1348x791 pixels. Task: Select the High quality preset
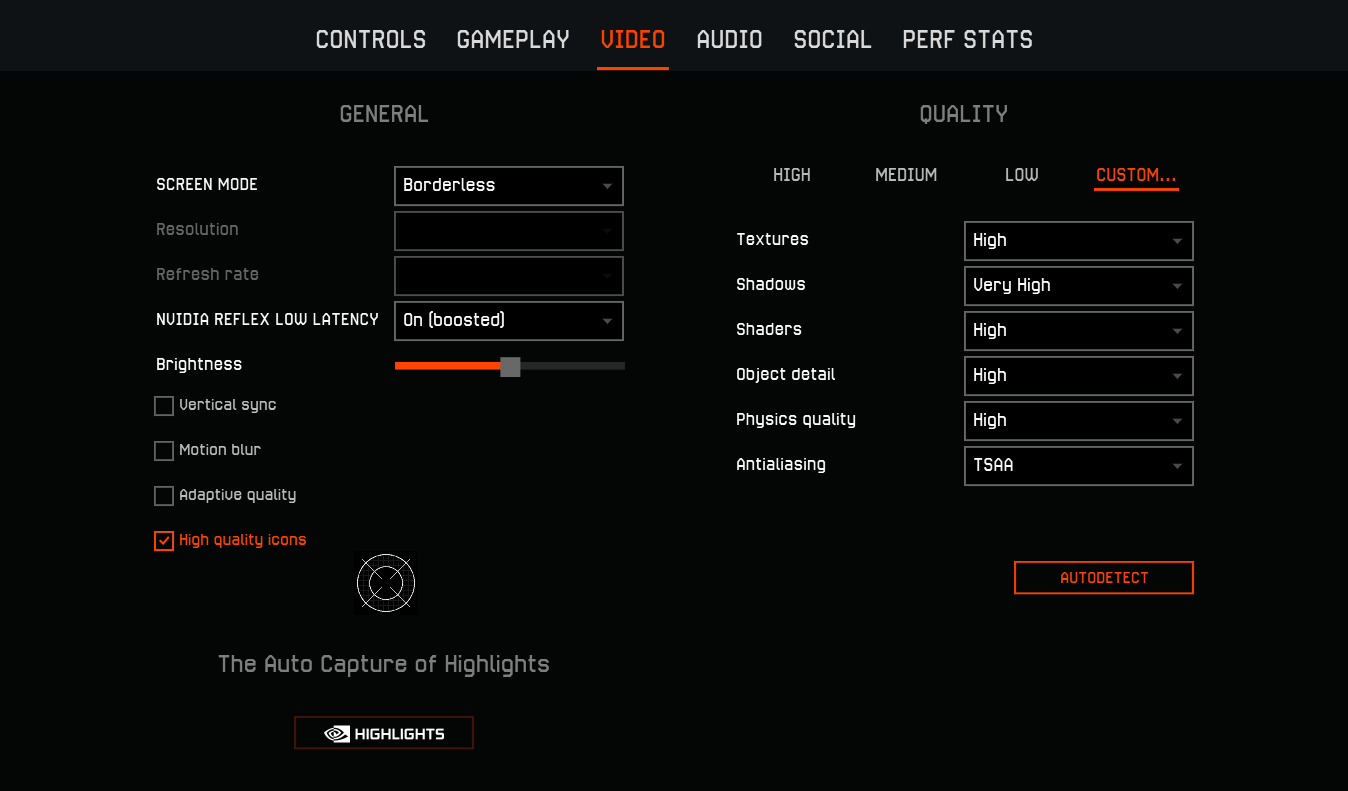point(792,175)
